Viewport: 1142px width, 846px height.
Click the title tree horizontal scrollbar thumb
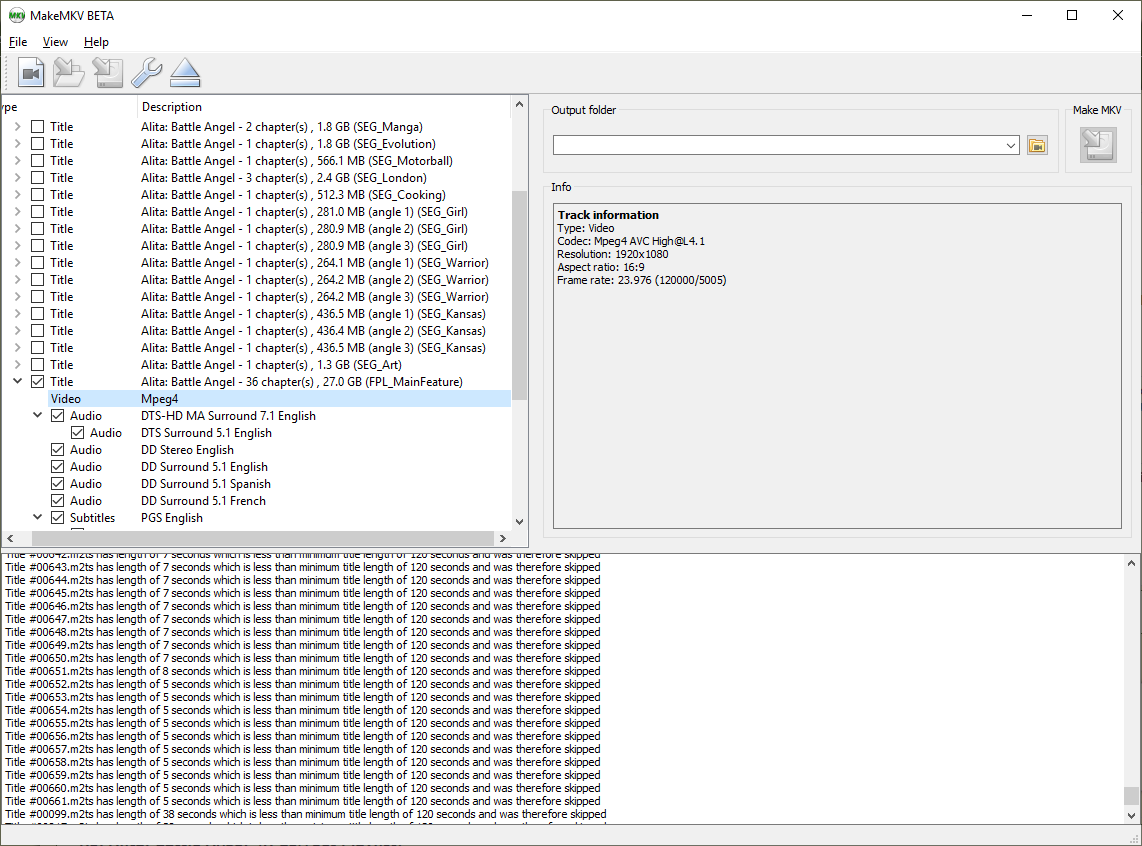[x=262, y=538]
